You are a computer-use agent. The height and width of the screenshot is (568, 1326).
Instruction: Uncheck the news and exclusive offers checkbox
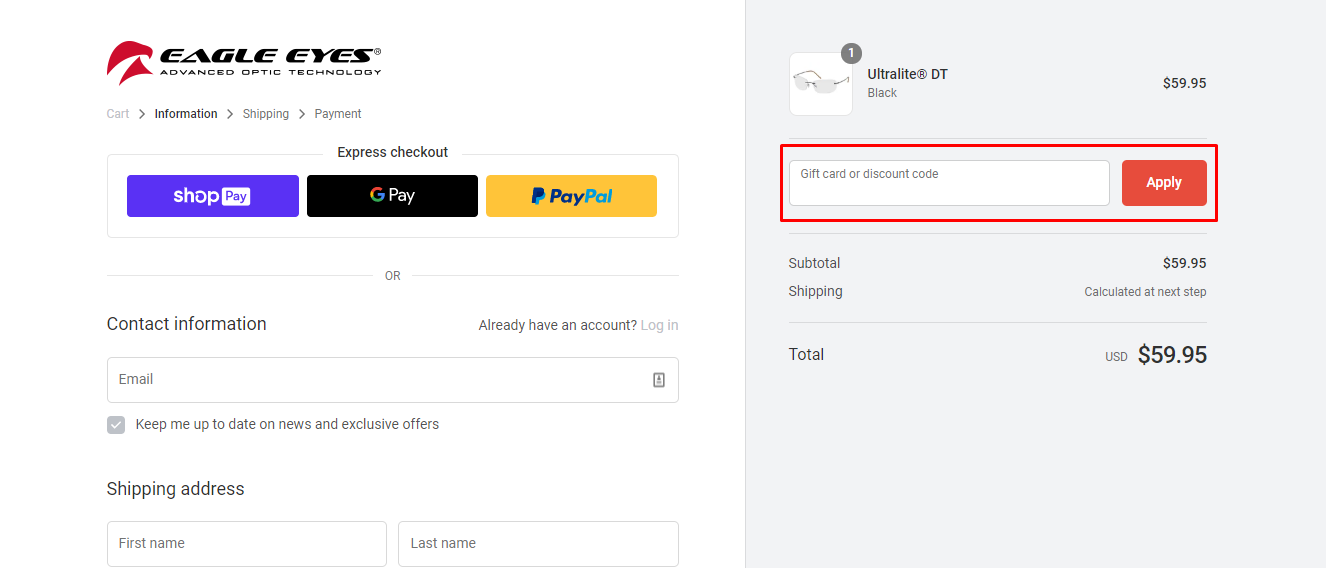(116, 425)
